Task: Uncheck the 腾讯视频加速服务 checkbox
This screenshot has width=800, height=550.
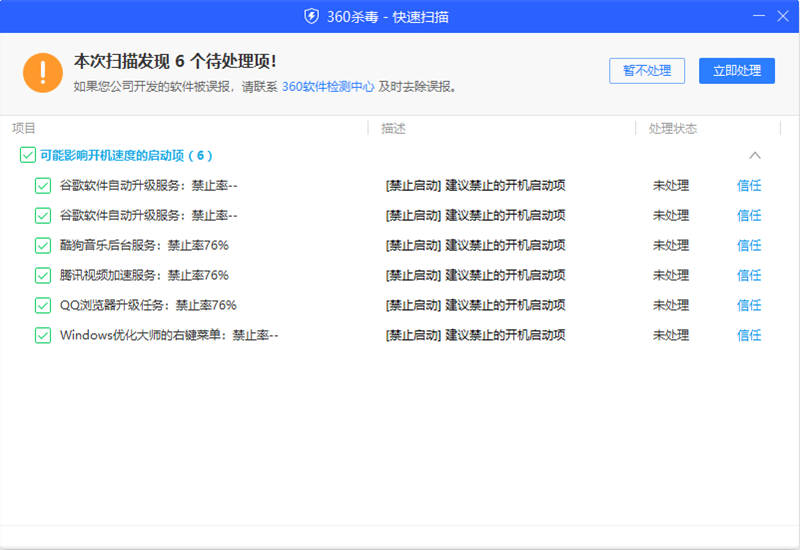Action: 43,275
